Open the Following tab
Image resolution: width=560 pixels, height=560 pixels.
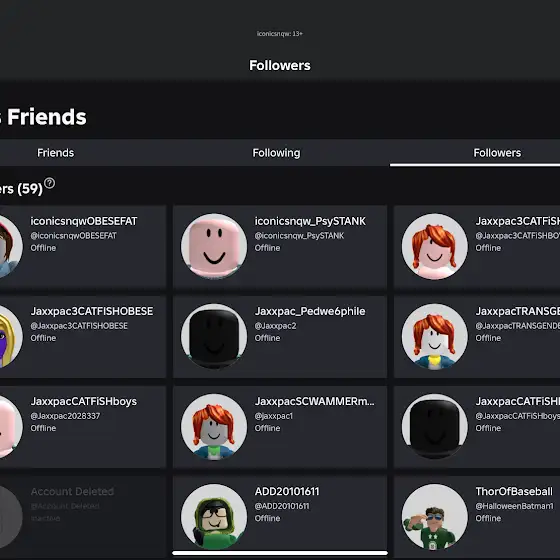(x=276, y=153)
